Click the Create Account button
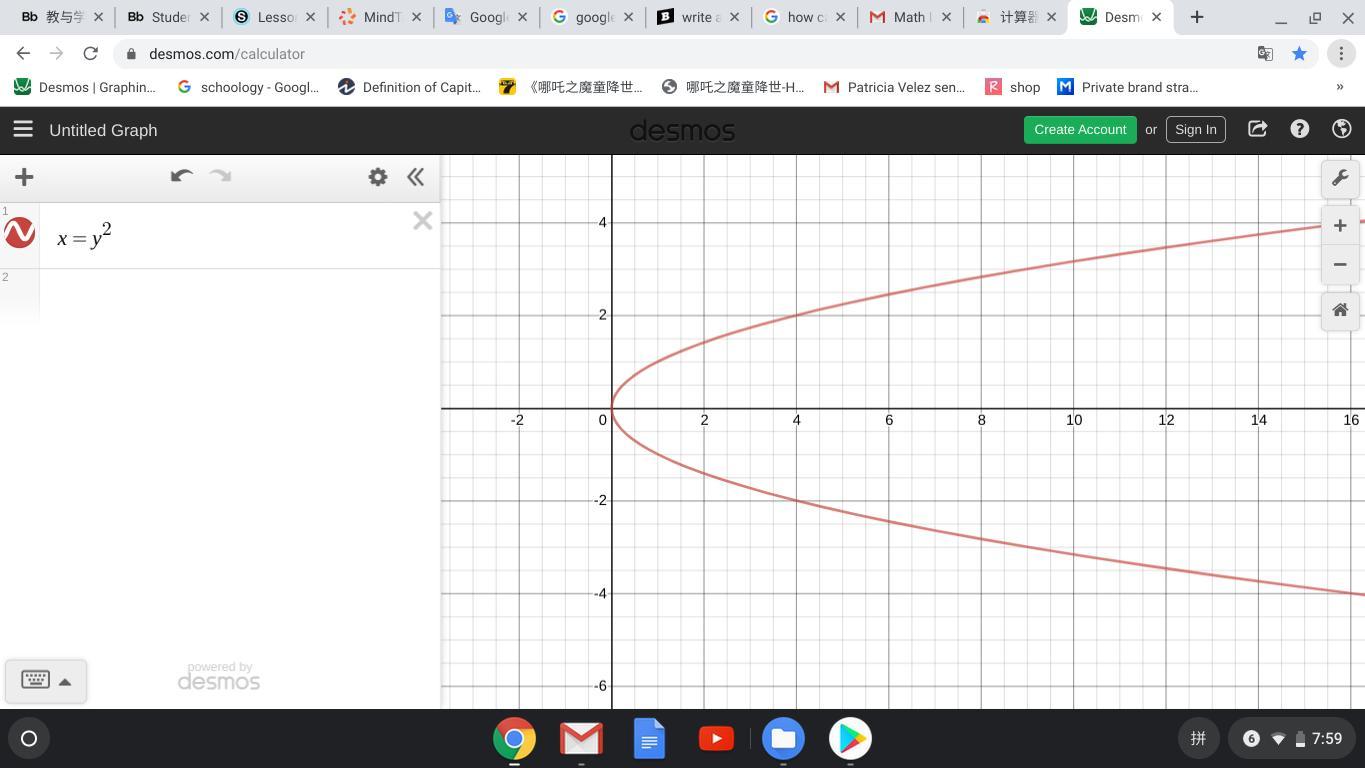The width and height of the screenshot is (1365, 768). 1080,130
